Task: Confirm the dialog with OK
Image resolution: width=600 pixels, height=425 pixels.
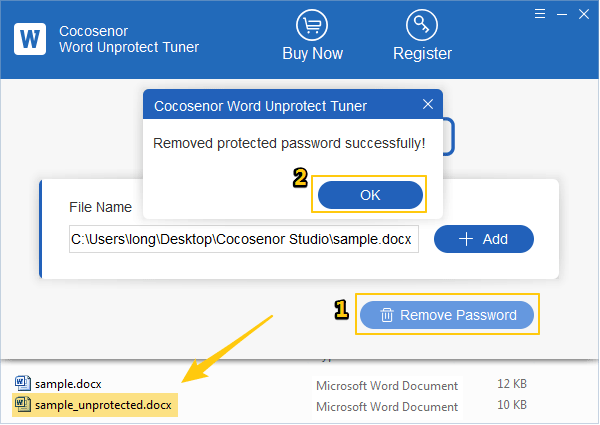Action: 370,195
